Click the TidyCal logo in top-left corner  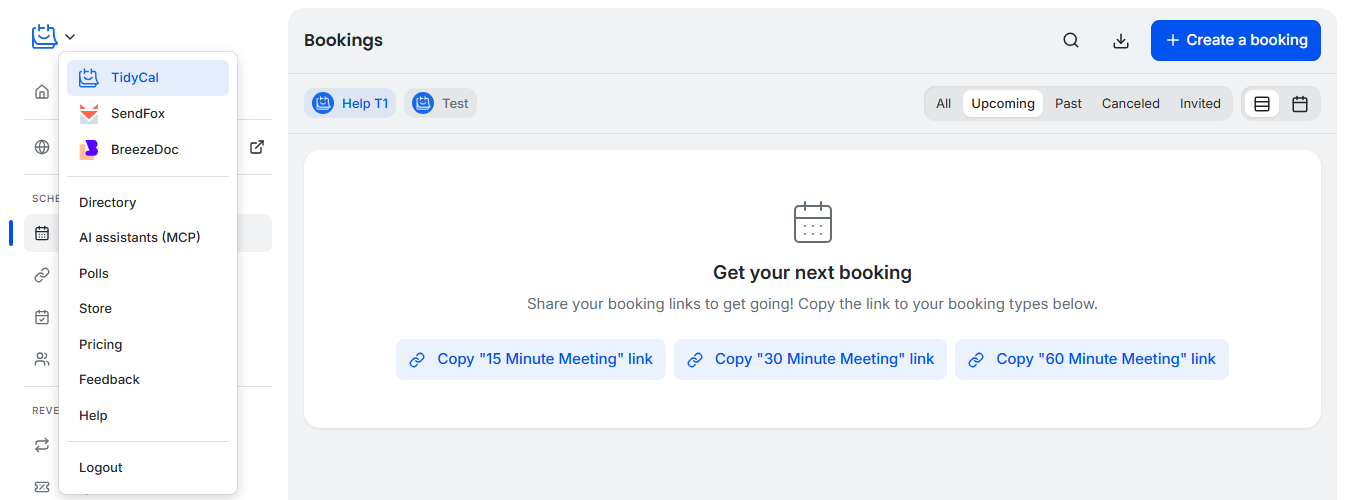coord(44,37)
